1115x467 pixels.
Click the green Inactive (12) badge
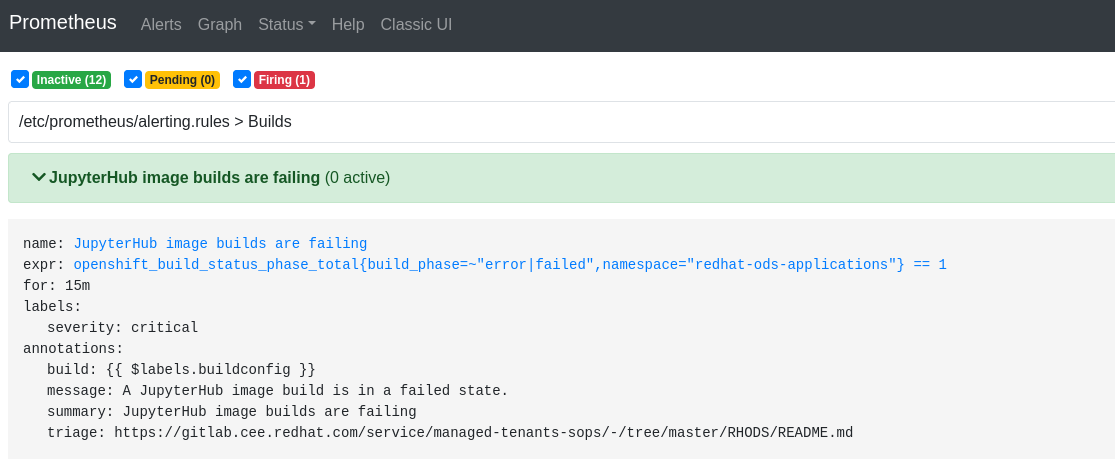(71, 80)
